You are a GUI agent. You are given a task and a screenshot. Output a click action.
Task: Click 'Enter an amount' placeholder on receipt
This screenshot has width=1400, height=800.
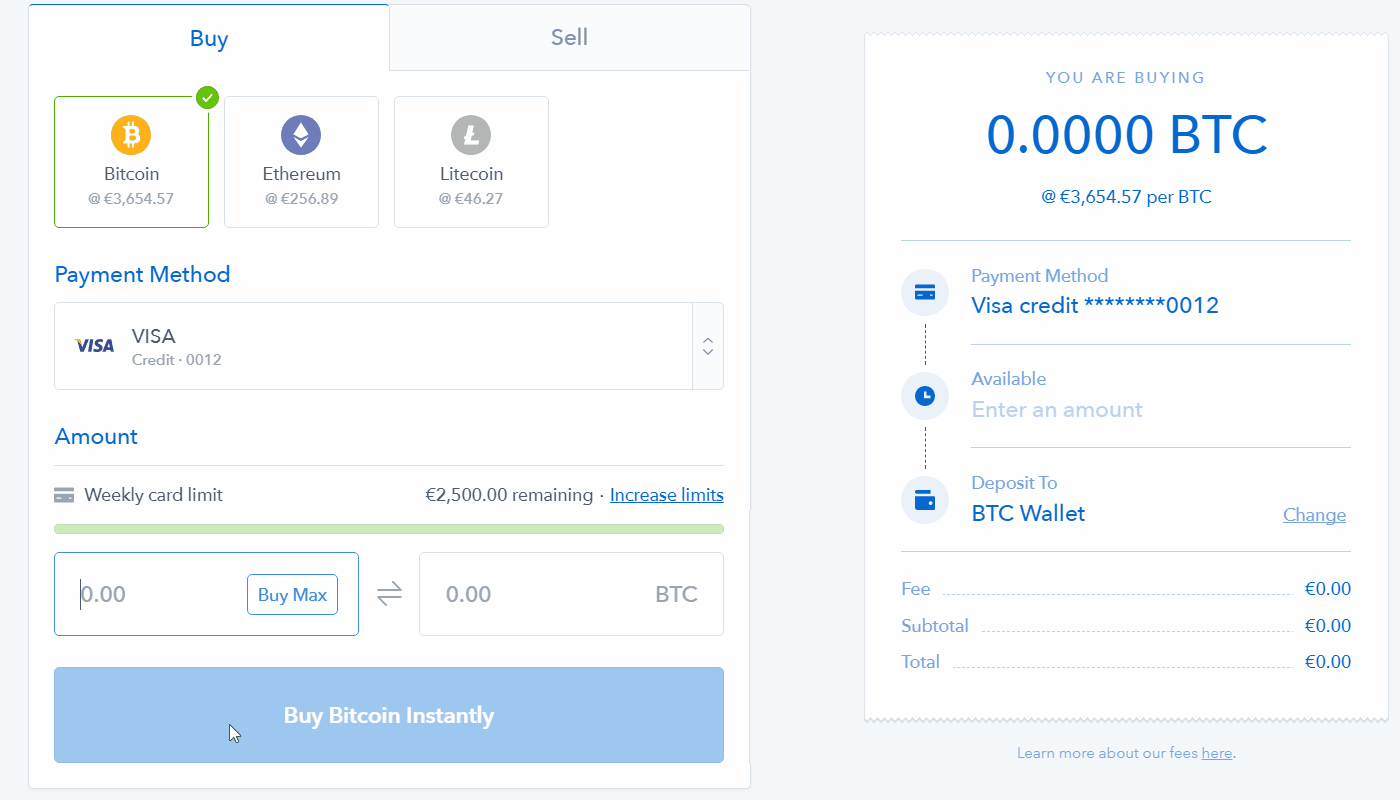[1057, 410]
